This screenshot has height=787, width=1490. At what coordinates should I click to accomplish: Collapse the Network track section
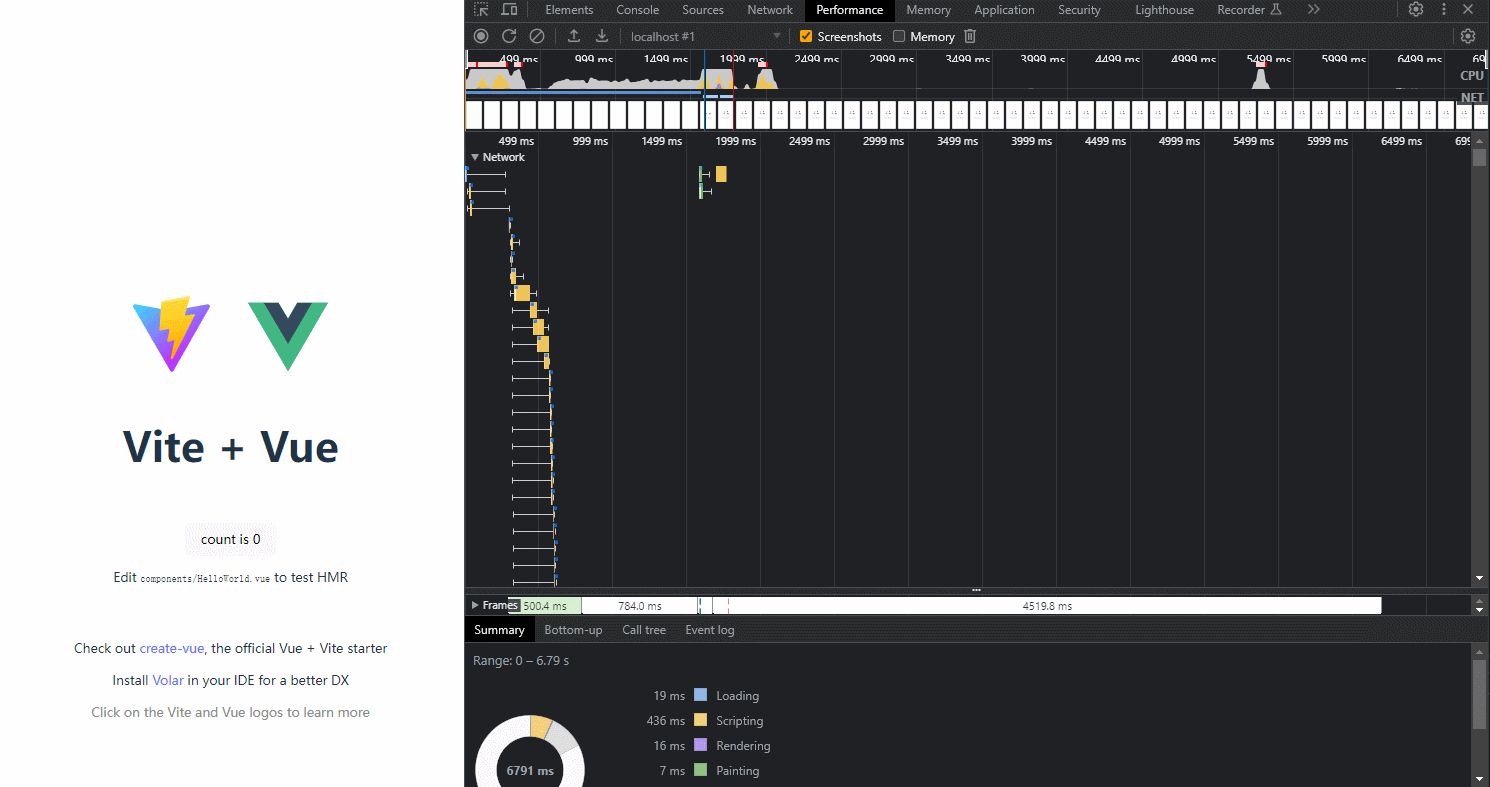(475, 157)
